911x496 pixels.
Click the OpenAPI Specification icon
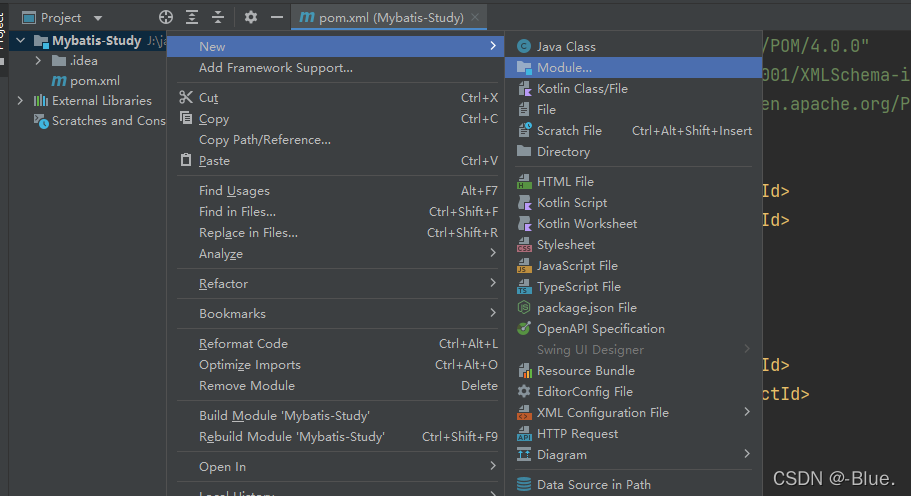click(524, 329)
